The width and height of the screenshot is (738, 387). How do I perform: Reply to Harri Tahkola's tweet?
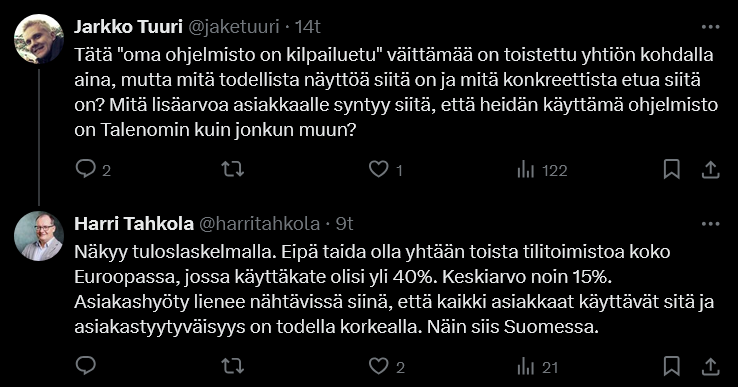click(86, 365)
